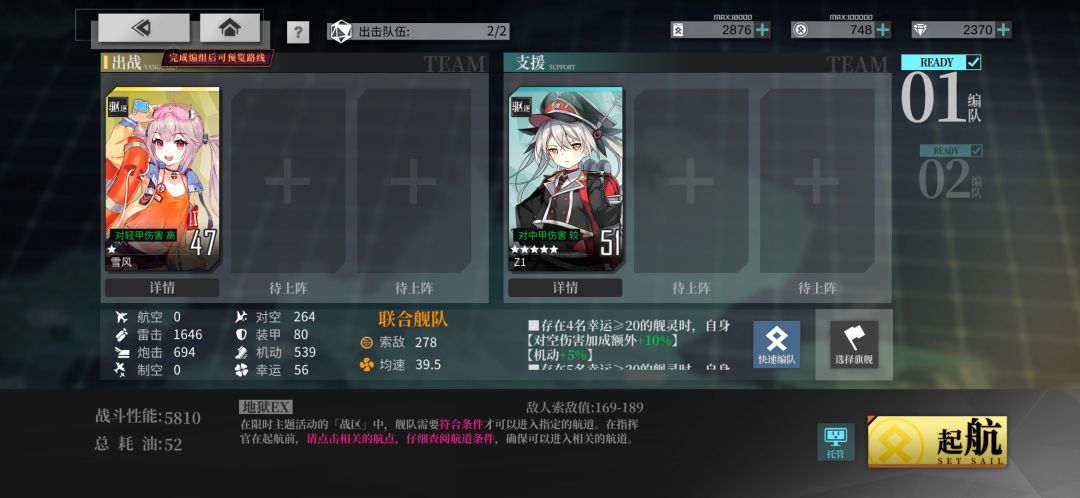Open 选择旗舰 flagship selection
The height and width of the screenshot is (498, 1080).
(854, 344)
